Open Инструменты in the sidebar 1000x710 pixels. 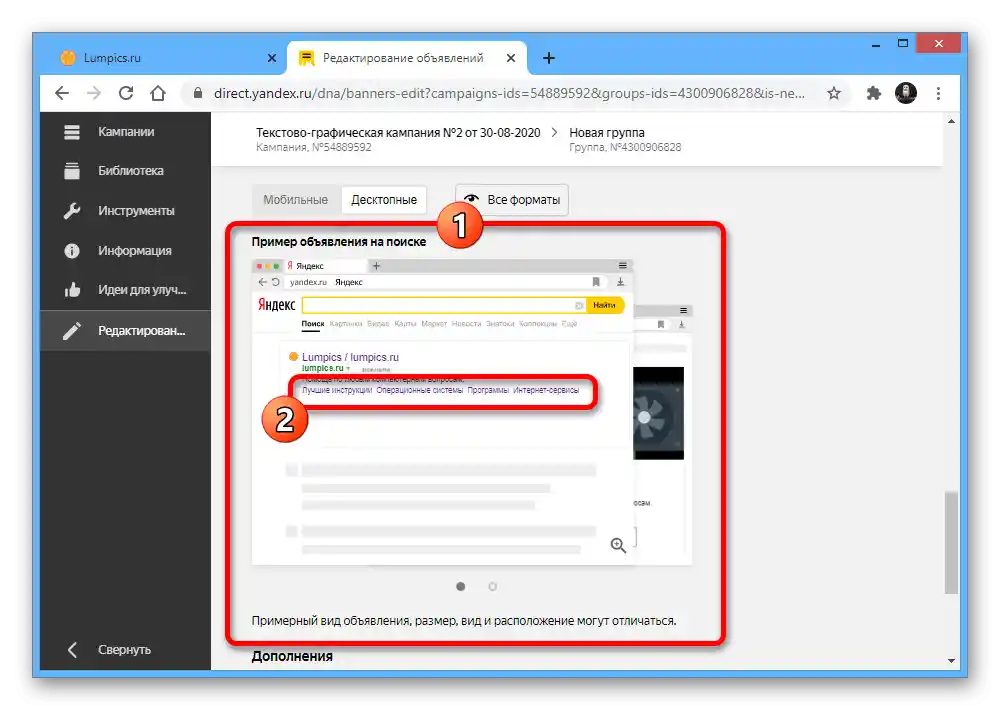pyautogui.click(x=125, y=211)
